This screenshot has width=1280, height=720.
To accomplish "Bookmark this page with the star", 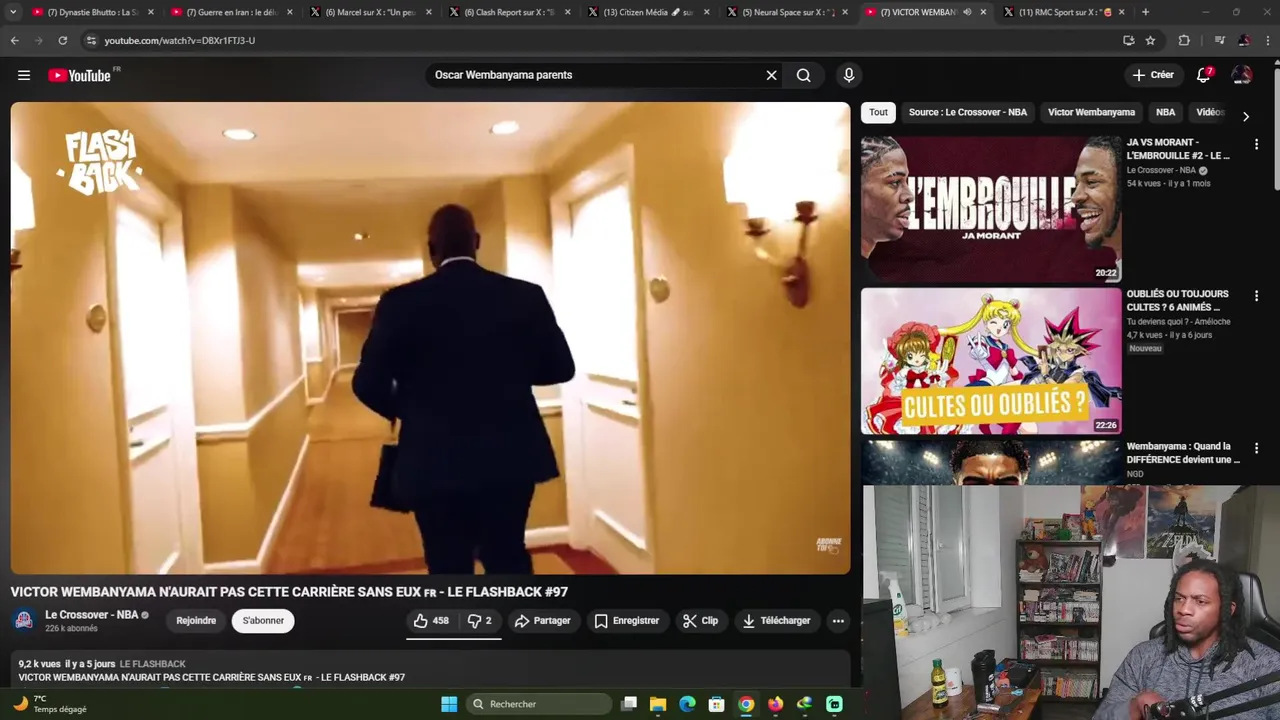I will coord(1150,40).
